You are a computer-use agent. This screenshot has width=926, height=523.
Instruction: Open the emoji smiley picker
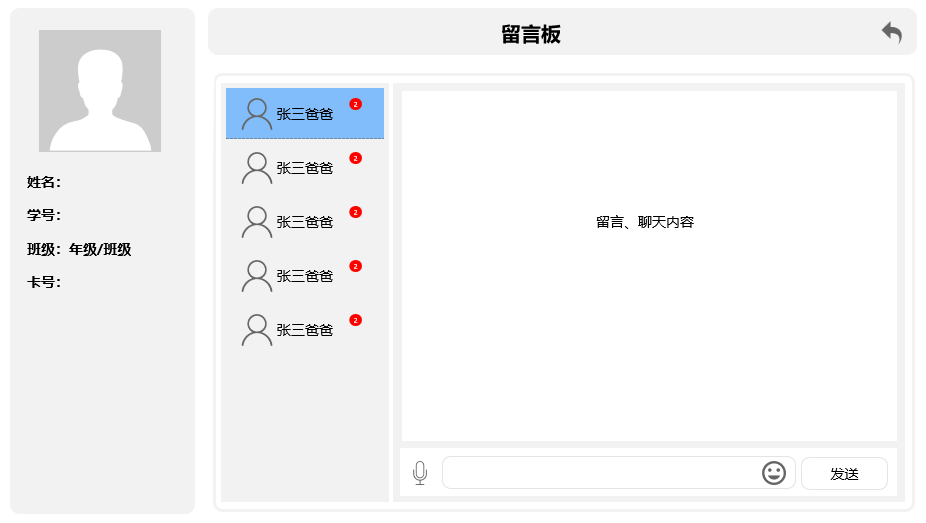774,473
